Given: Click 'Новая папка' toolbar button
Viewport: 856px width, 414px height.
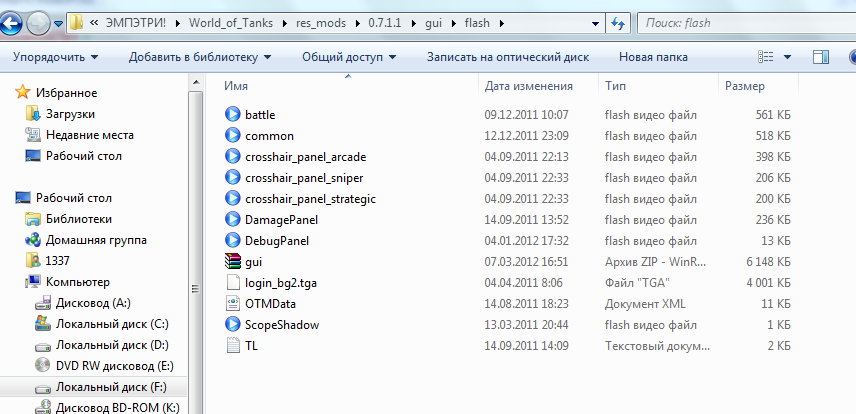Looking at the screenshot, I should [653, 57].
